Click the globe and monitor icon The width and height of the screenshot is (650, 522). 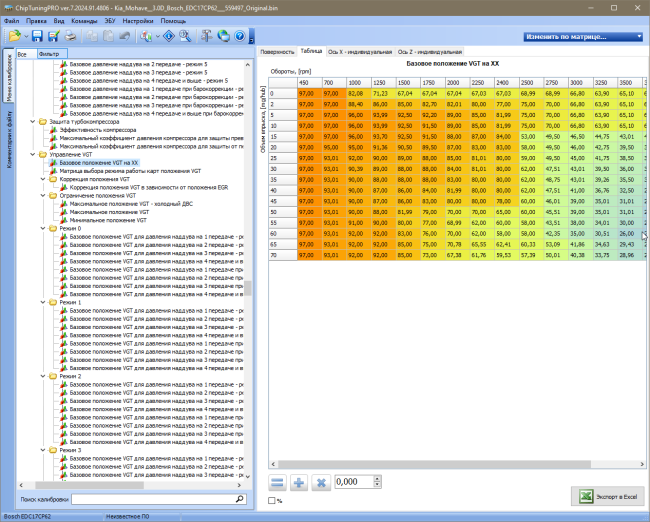(223, 36)
